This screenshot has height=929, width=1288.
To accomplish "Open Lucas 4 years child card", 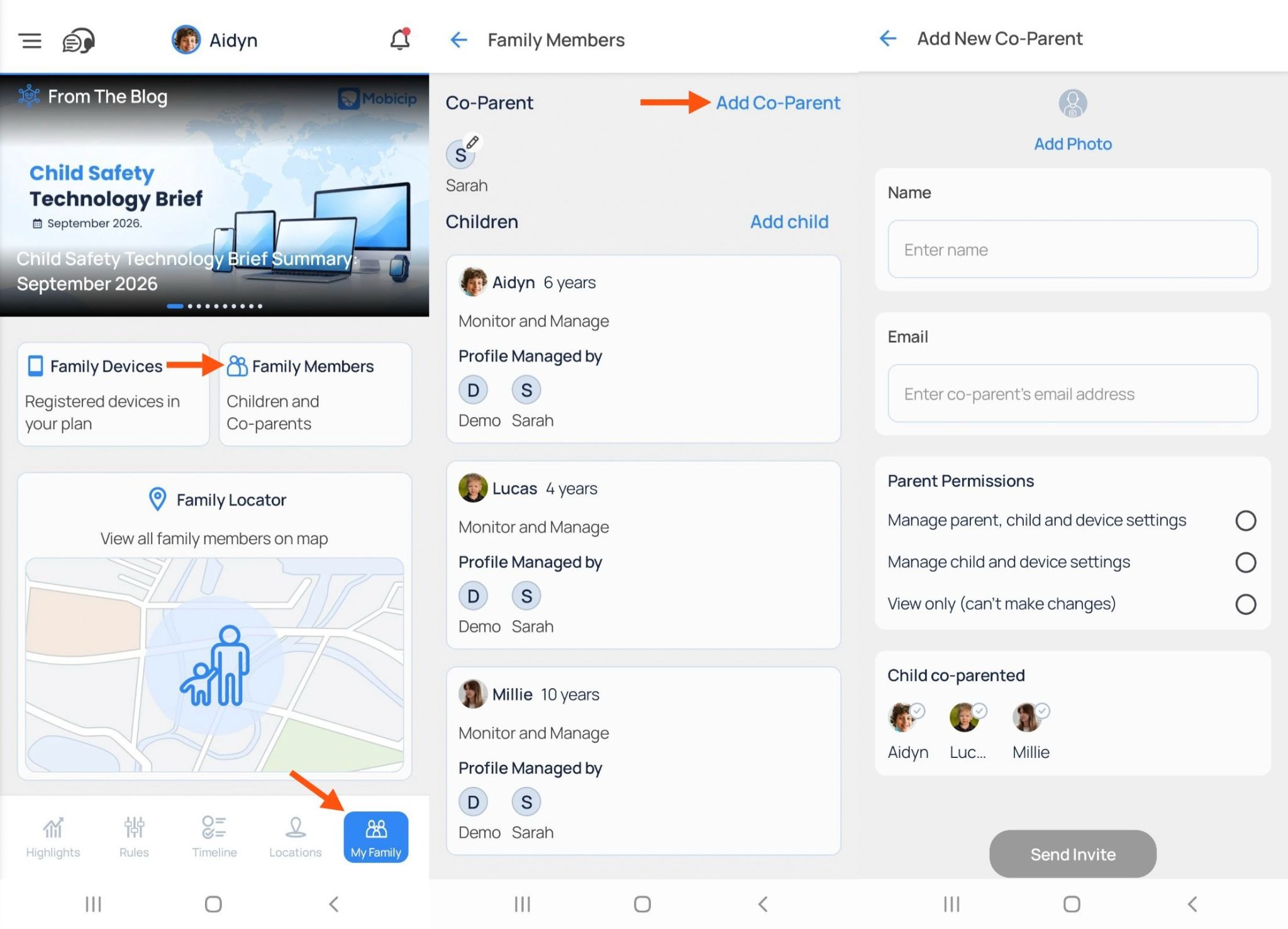I will coord(643,555).
